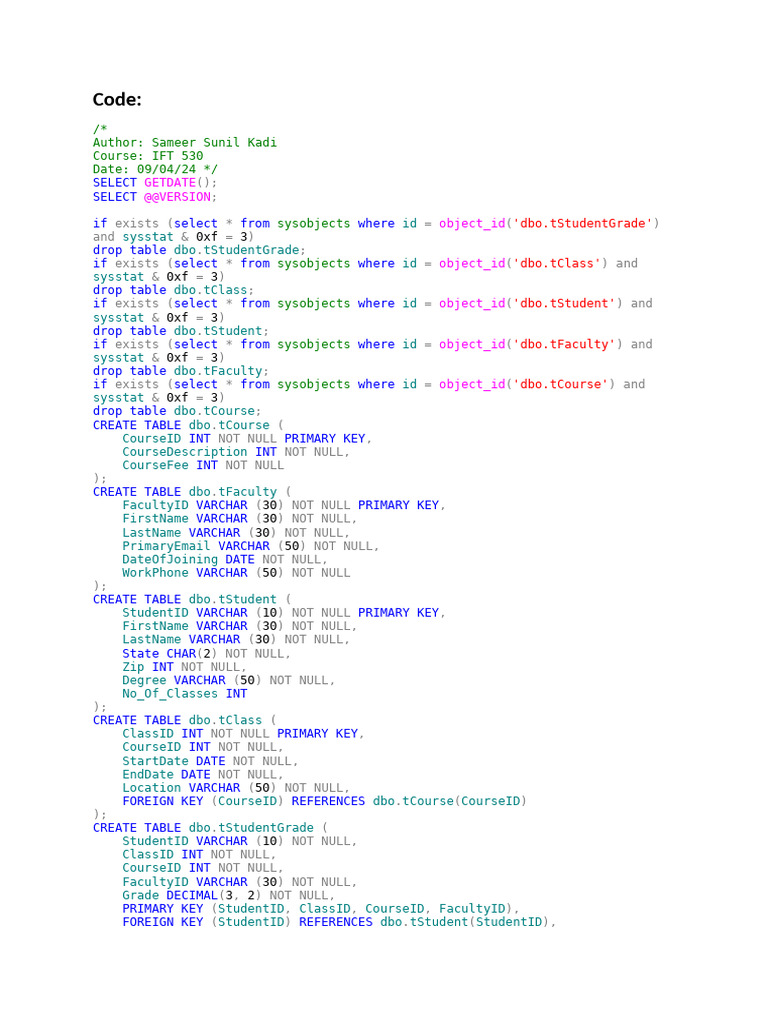
Task: Click the 'ClassID INT NOT NULL PRIMARY KEY' line
Action: pos(243,733)
